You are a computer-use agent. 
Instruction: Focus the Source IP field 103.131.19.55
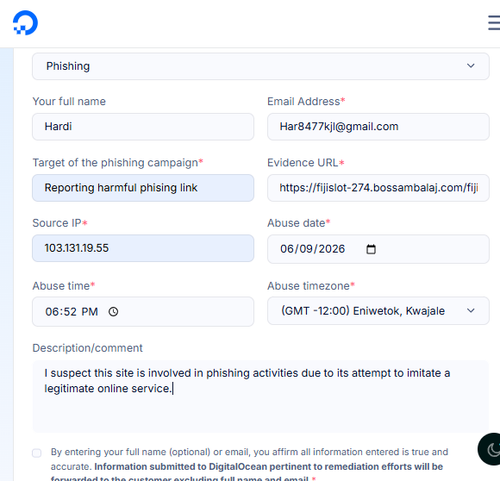click(x=143, y=248)
